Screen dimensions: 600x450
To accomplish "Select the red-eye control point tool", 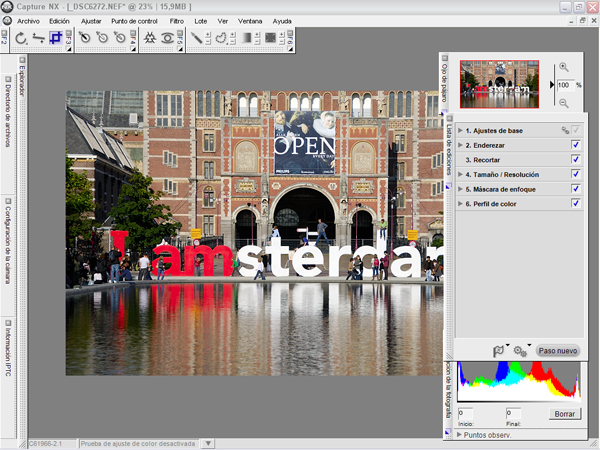I will 167,38.
